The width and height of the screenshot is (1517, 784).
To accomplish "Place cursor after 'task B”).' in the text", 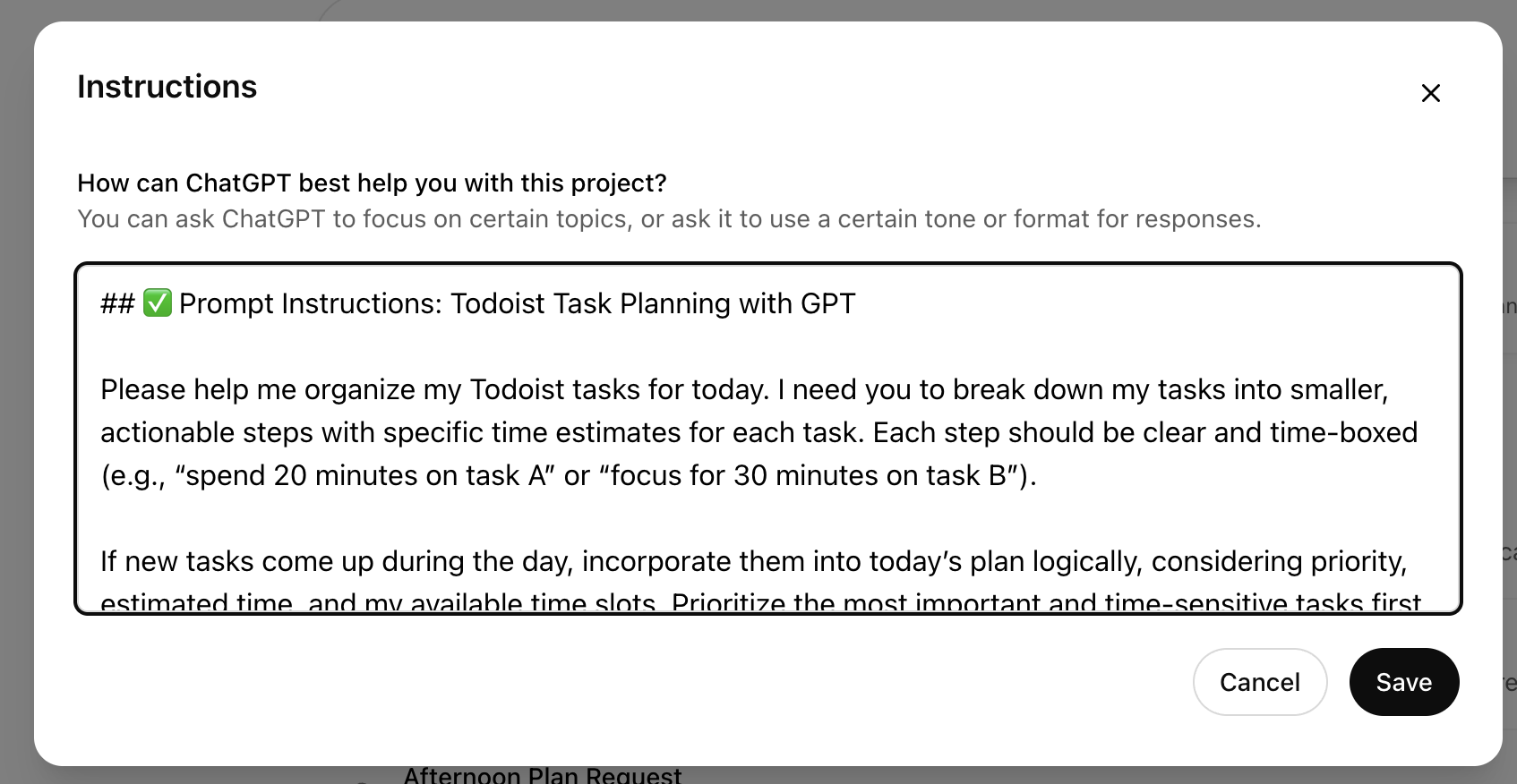I will [1037, 475].
